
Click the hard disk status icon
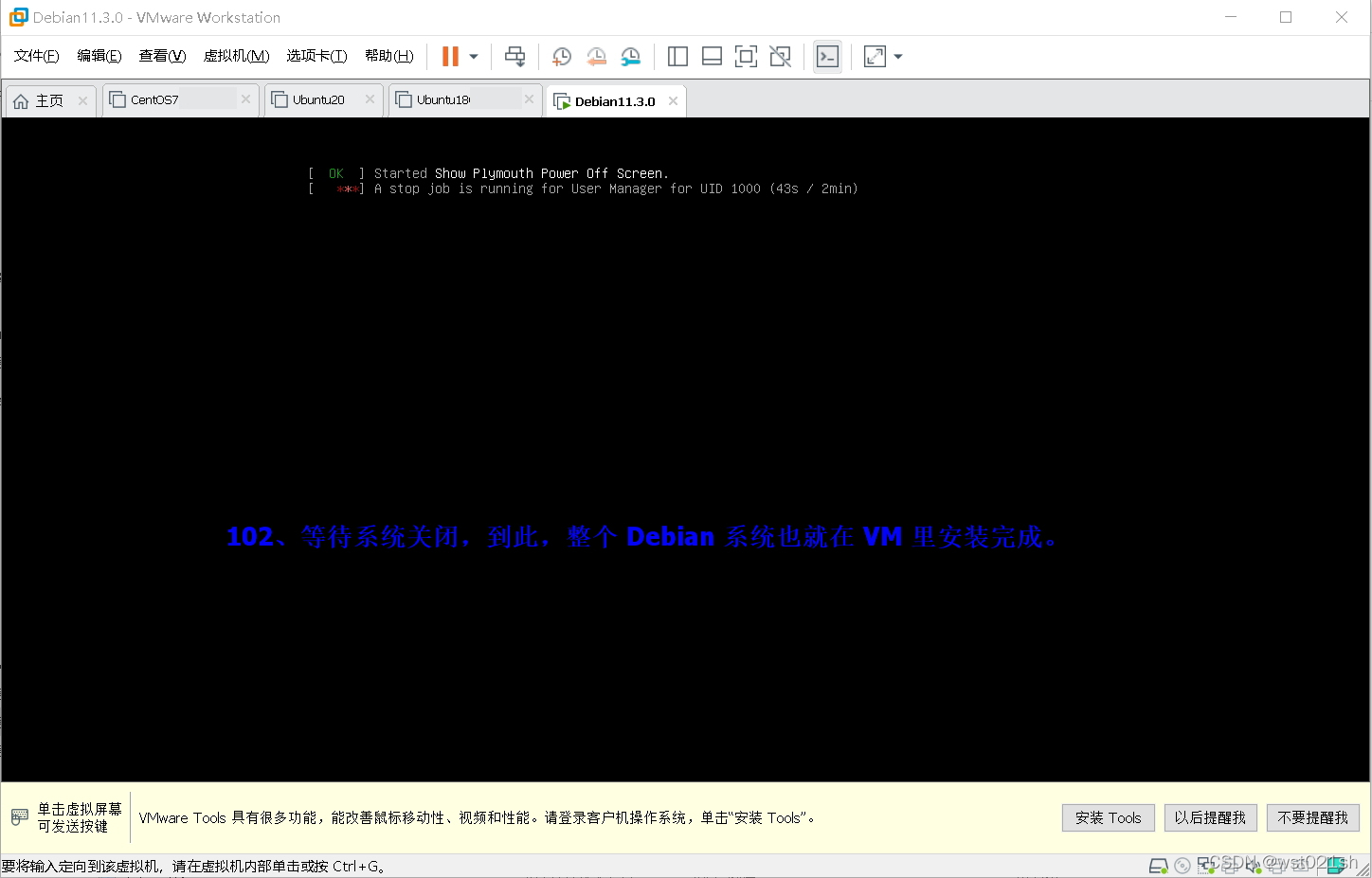point(1158,866)
